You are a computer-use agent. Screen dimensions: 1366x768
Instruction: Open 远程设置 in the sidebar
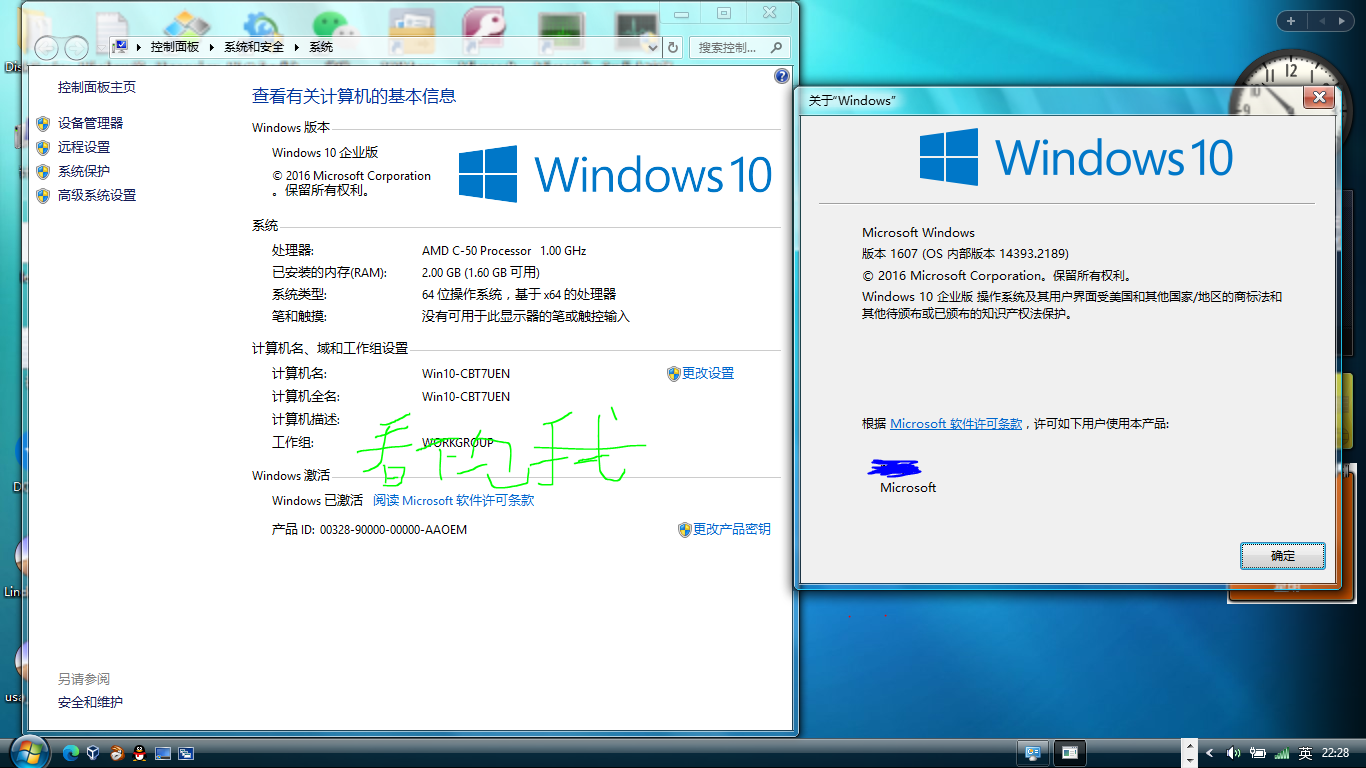(84, 147)
